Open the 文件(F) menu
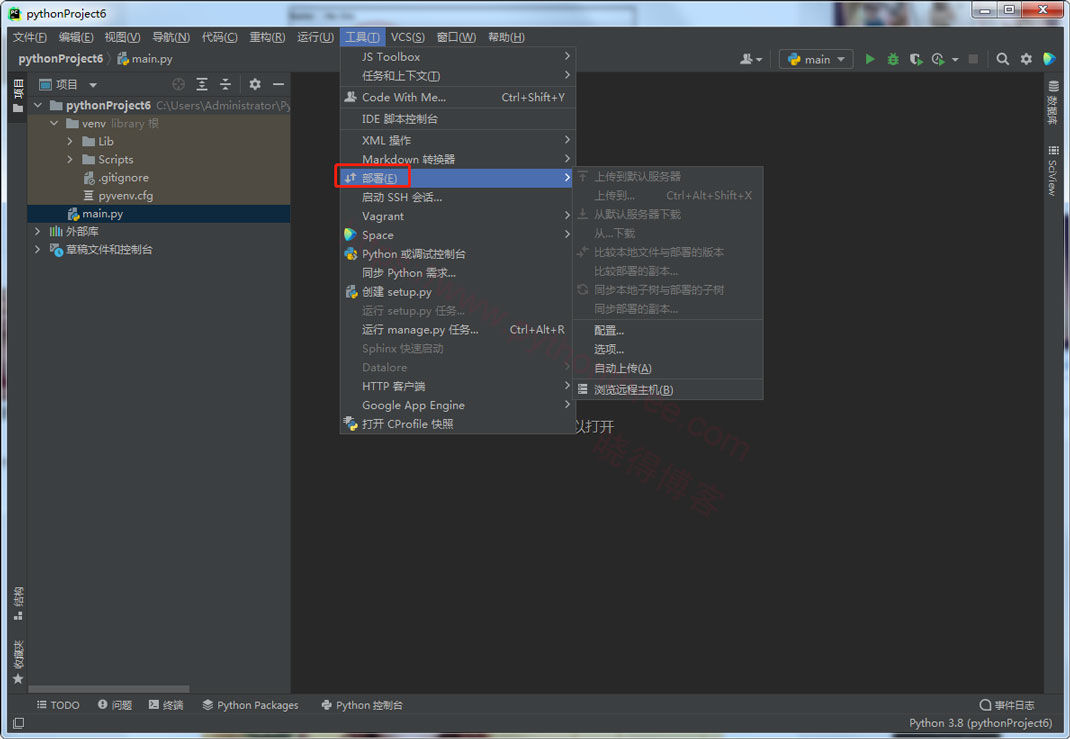The width and height of the screenshot is (1070, 739). (x=29, y=37)
